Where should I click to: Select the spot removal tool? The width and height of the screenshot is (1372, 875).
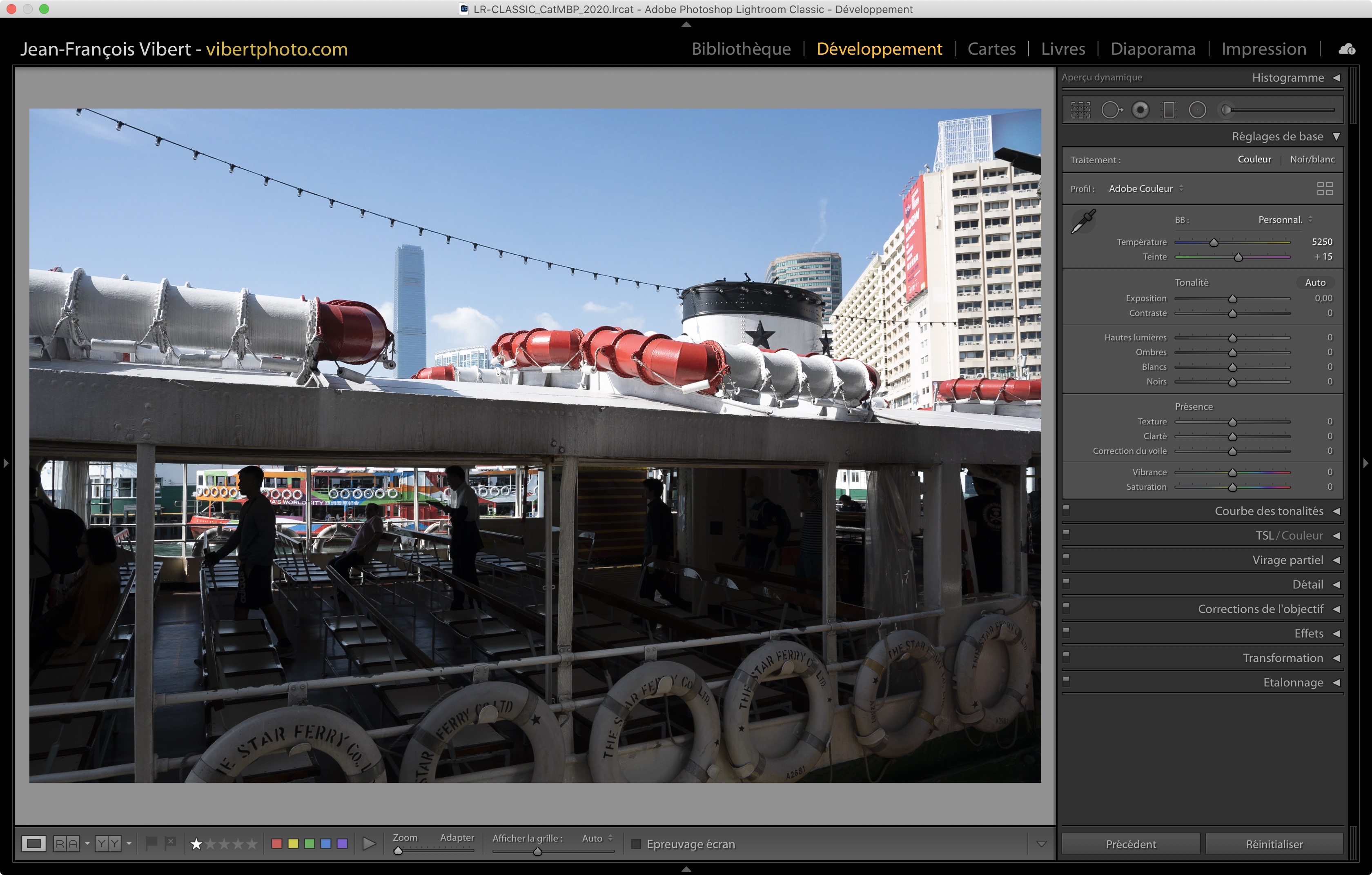pos(1111,110)
